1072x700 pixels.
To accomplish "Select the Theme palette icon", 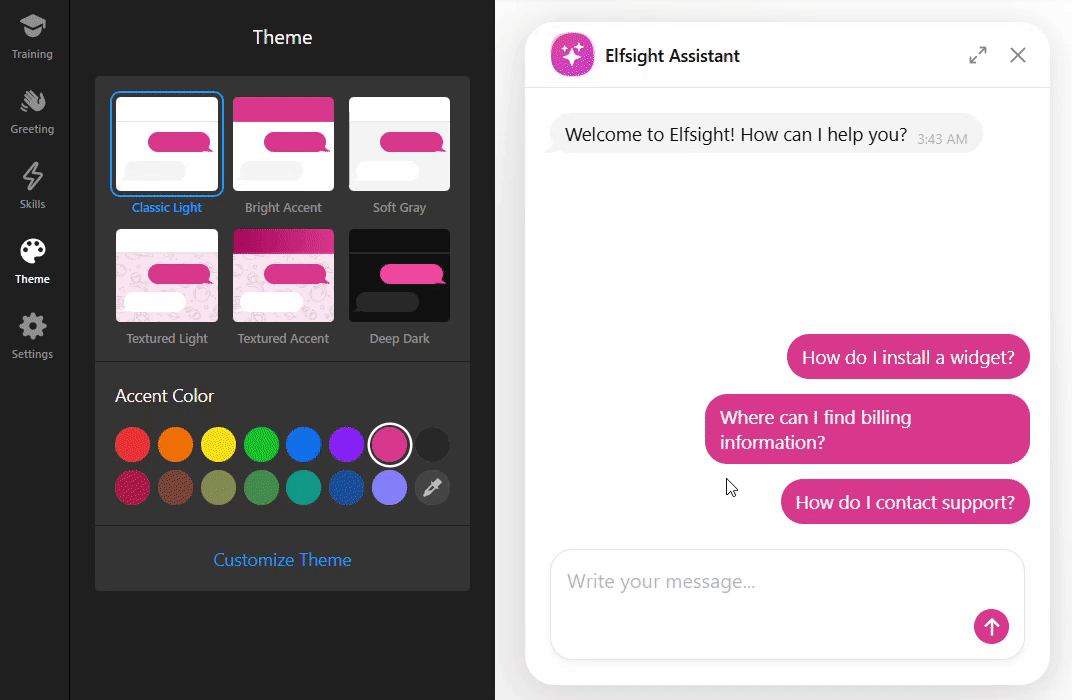I will 32,252.
